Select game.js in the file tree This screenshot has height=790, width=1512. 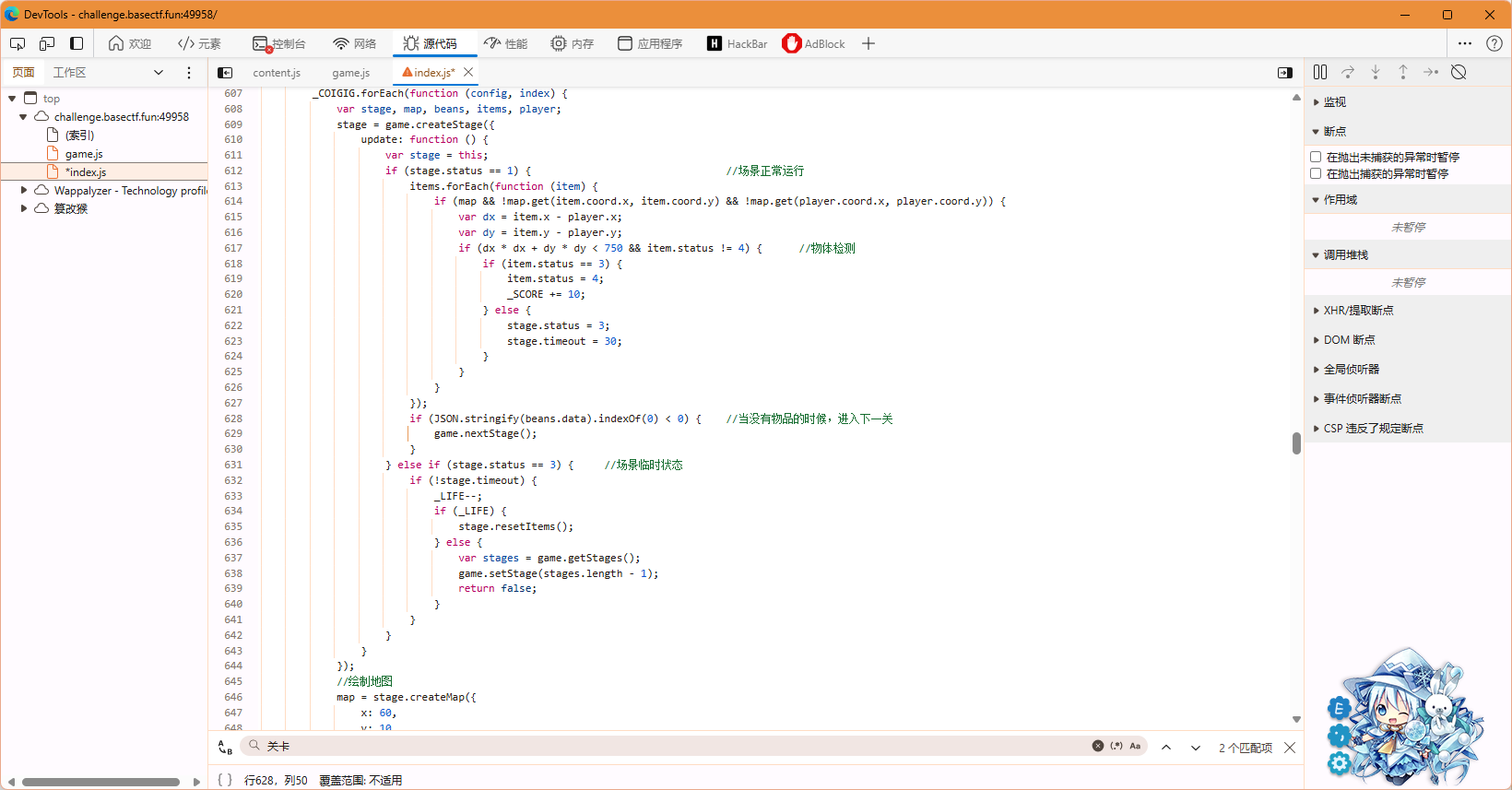84,154
